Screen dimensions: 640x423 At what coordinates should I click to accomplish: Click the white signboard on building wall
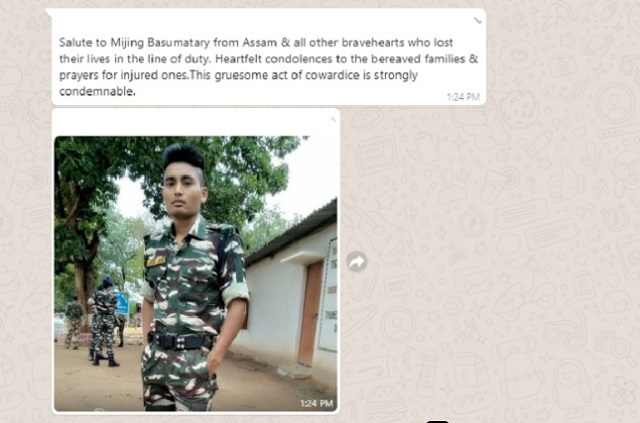tap(328, 294)
